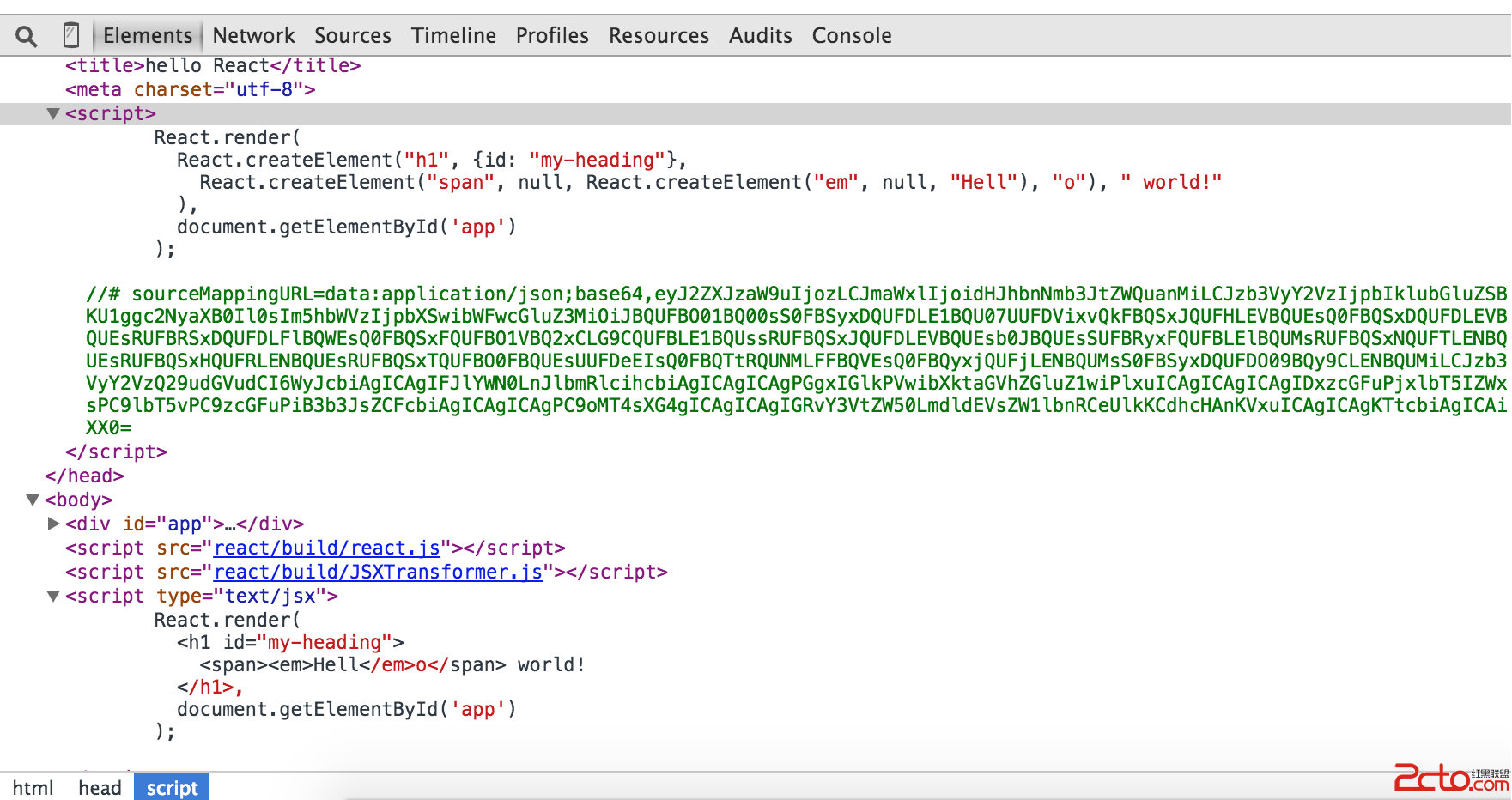This screenshot has height=800, width=1512.
Task: Click the </h1>, line in the jsx script
Action: (x=210, y=688)
